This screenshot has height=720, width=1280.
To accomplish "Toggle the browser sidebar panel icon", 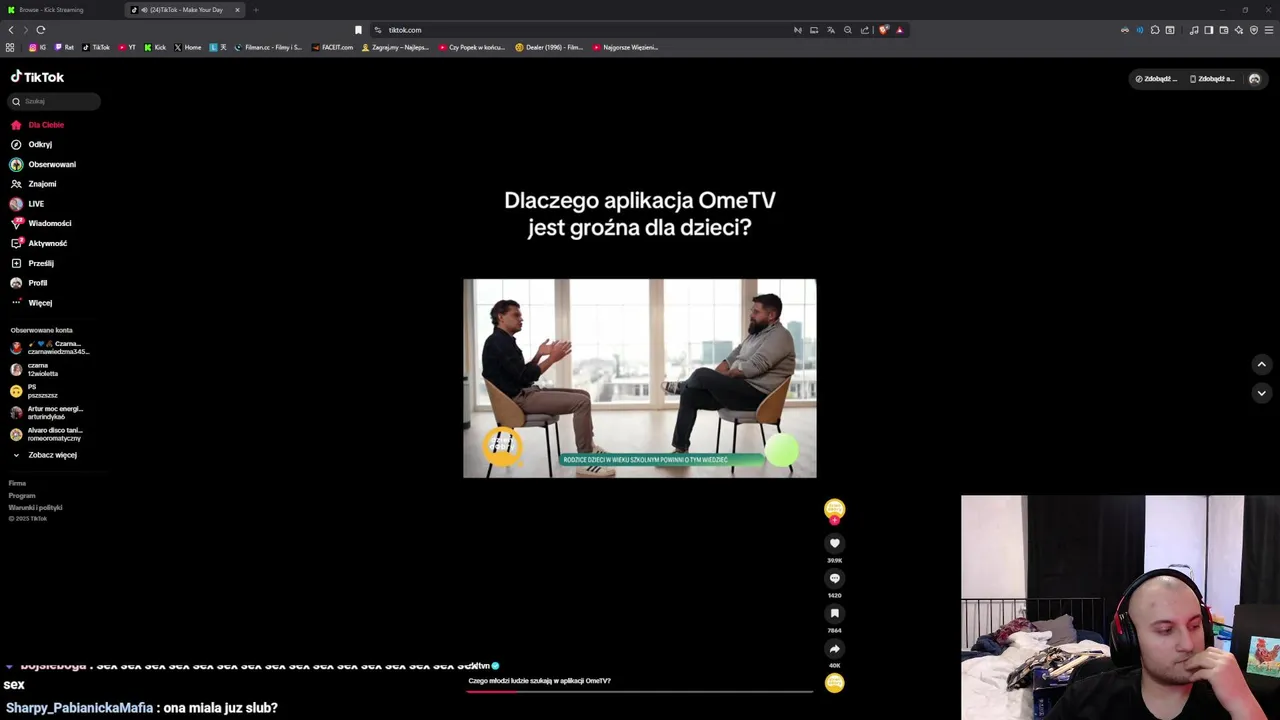I will 1208,30.
